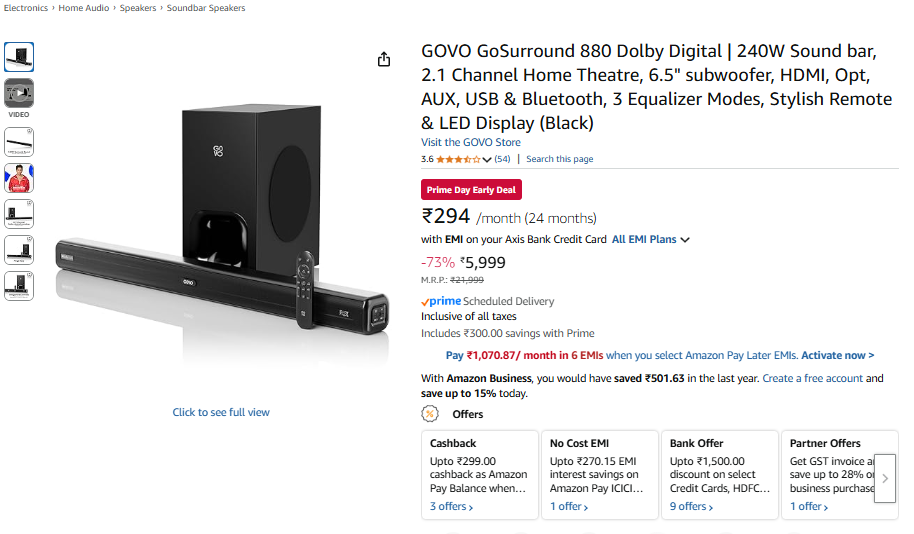Open Visit the GOVO Store link
This screenshot has height=534, width=914.
[470, 142]
